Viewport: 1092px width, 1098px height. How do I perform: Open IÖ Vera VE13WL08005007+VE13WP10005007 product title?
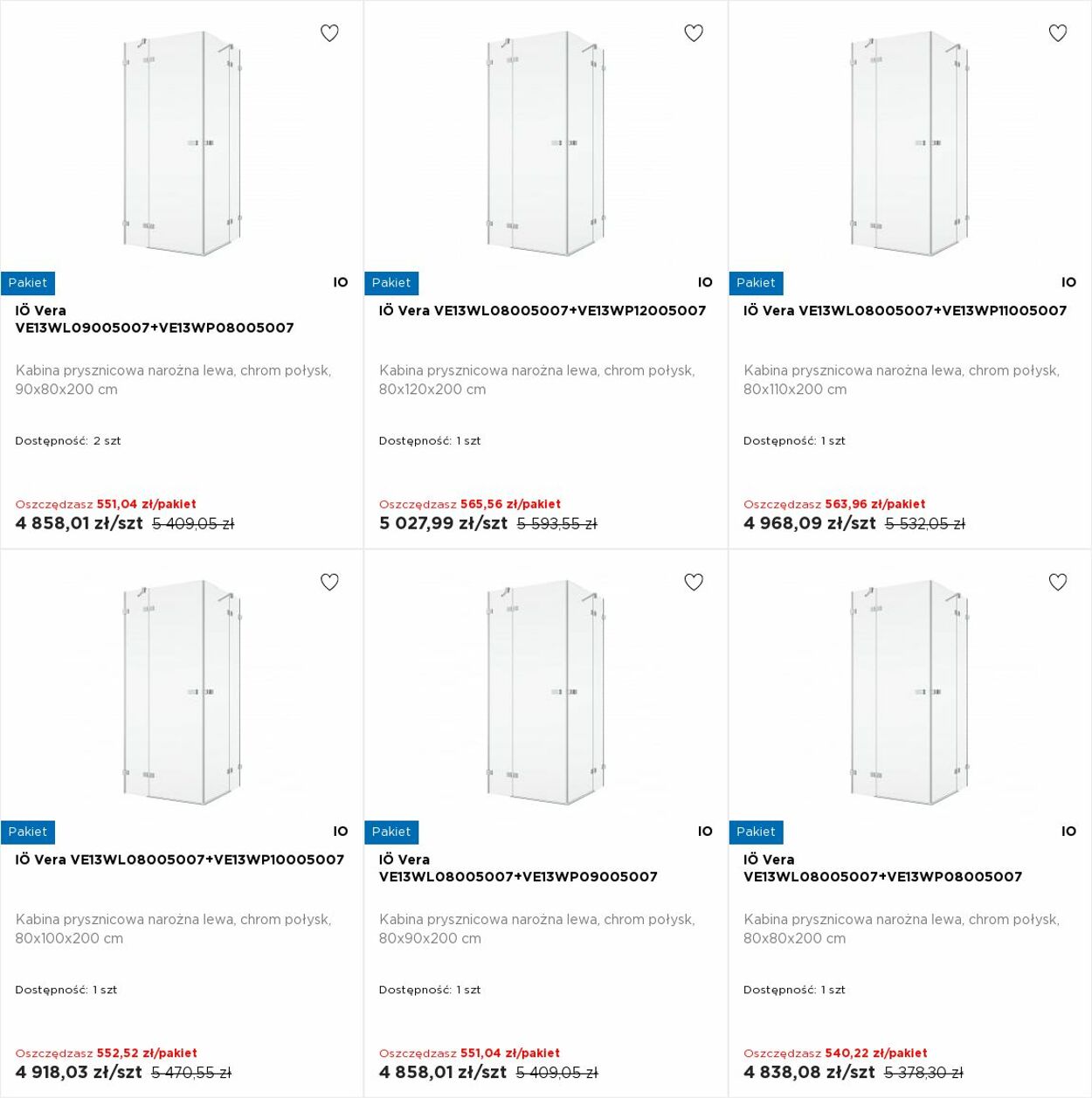pyautogui.click(x=180, y=860)
